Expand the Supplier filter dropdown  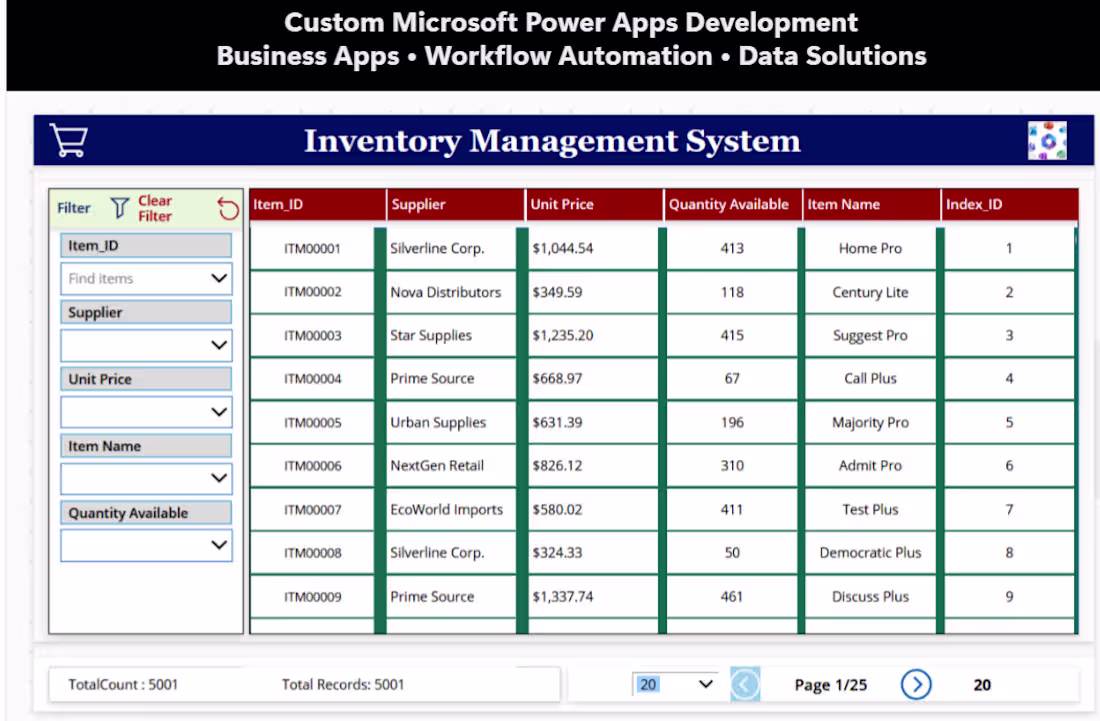pos(146,345)
